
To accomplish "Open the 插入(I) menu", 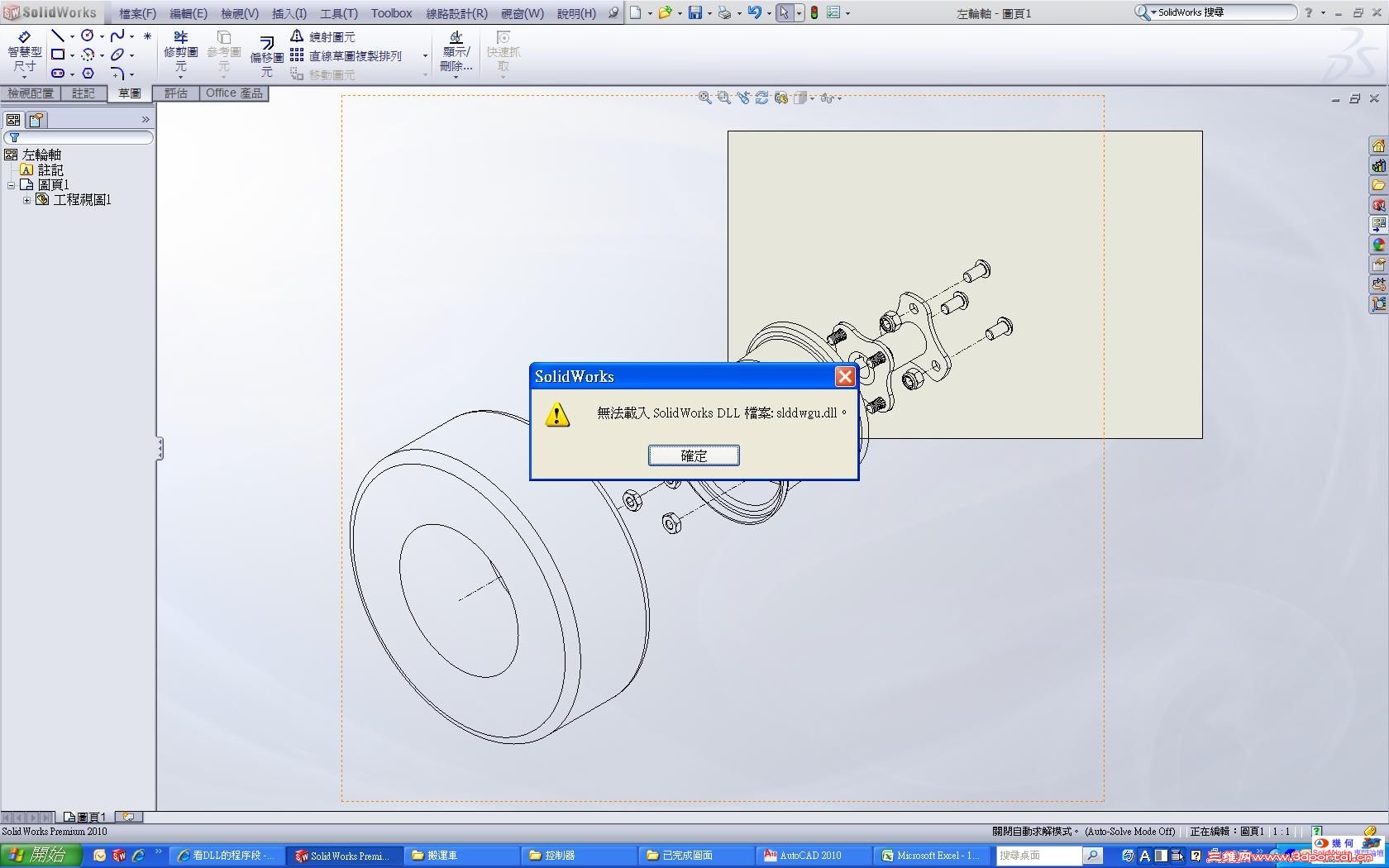I will click(289, 13).
